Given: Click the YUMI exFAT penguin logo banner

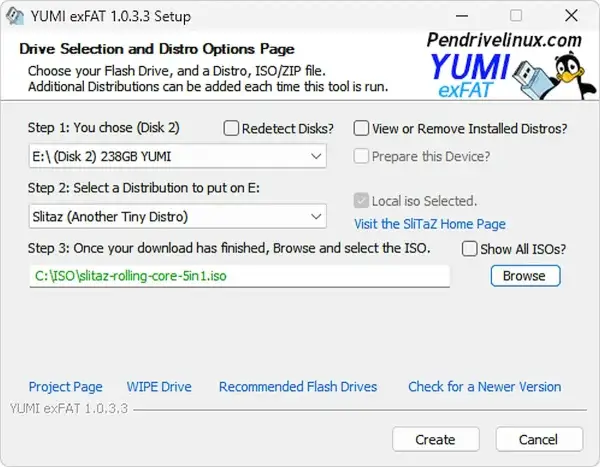Looking at the screenshot, I should coord(510,66).
